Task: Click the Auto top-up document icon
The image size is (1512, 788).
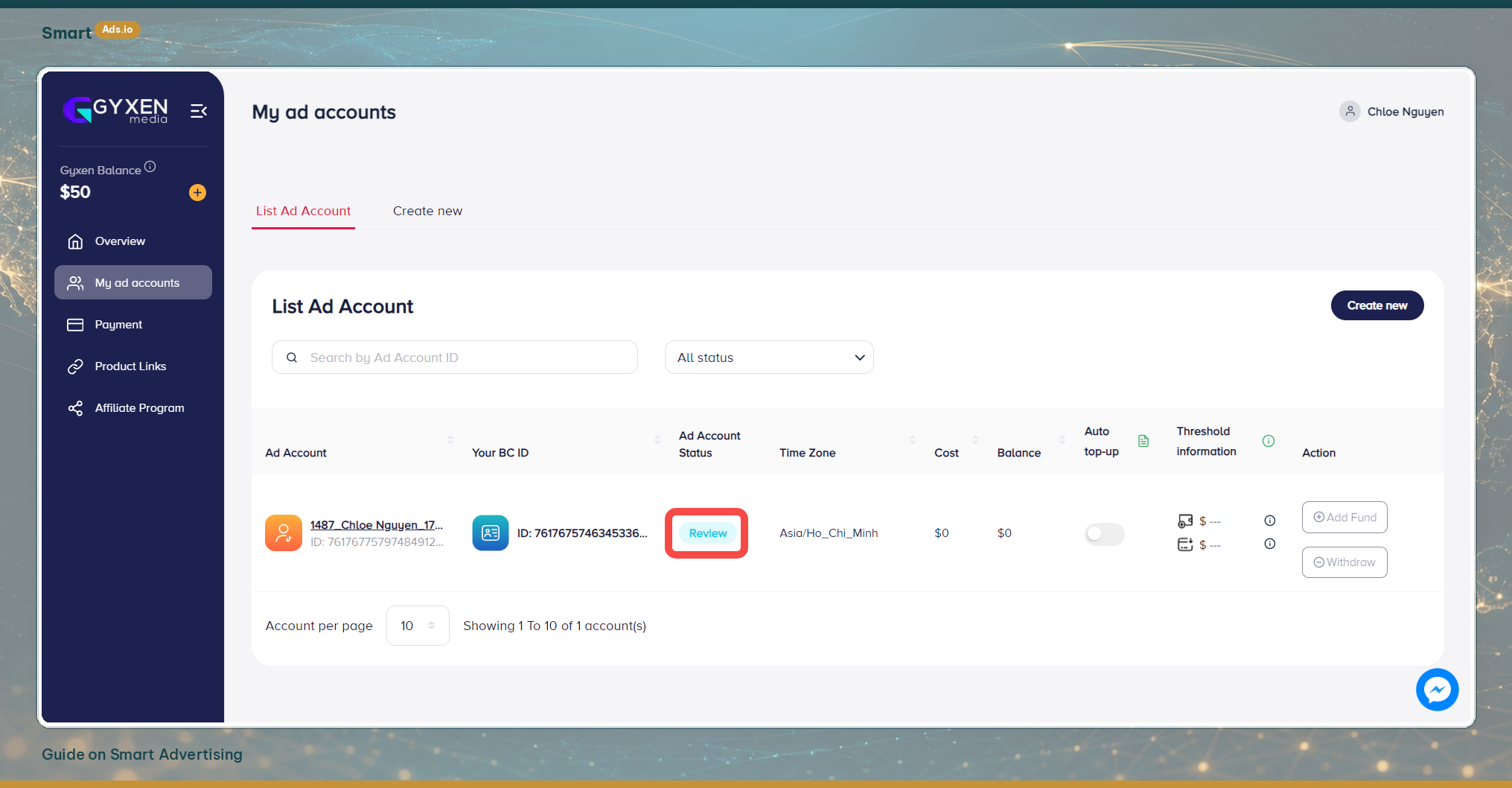Action: (x=1143, y=441)
